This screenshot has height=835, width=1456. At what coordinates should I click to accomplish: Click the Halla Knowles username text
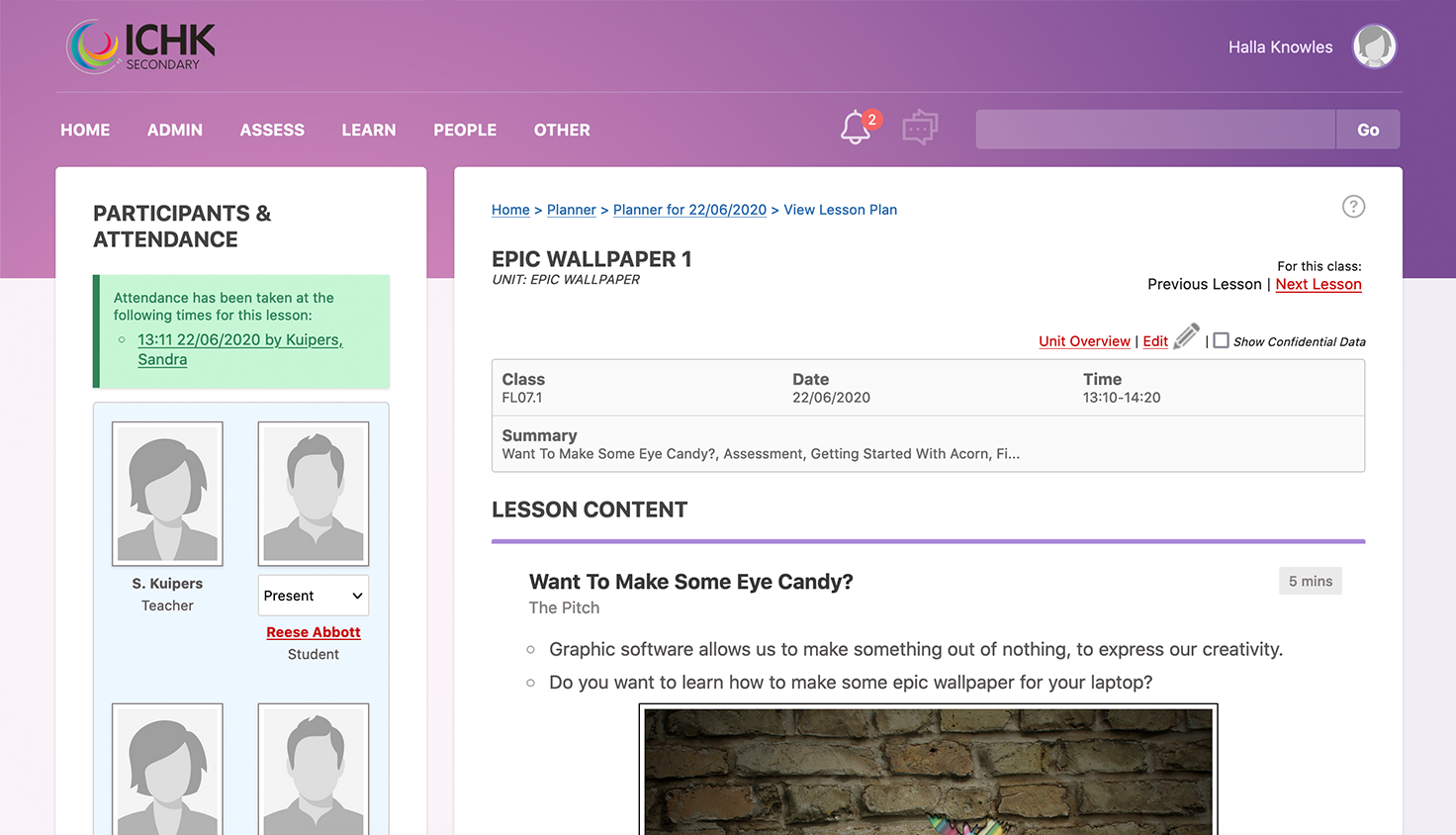tap(1280, 46)
